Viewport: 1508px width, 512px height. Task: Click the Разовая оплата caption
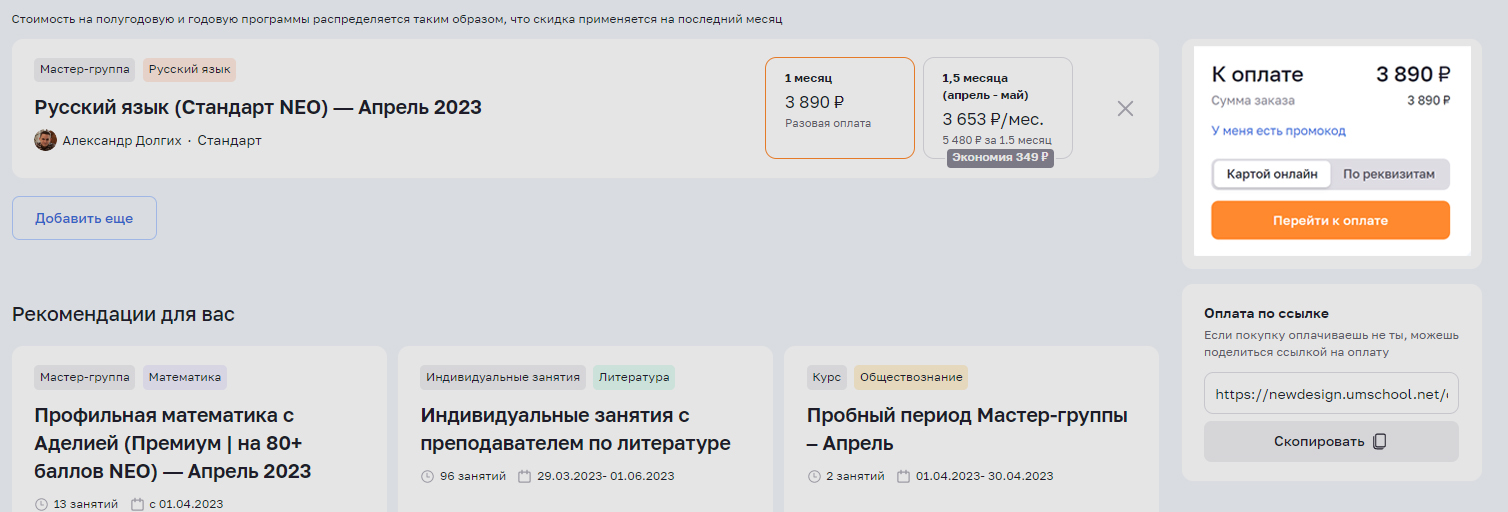pyautogui.click(x=828, y=123)
